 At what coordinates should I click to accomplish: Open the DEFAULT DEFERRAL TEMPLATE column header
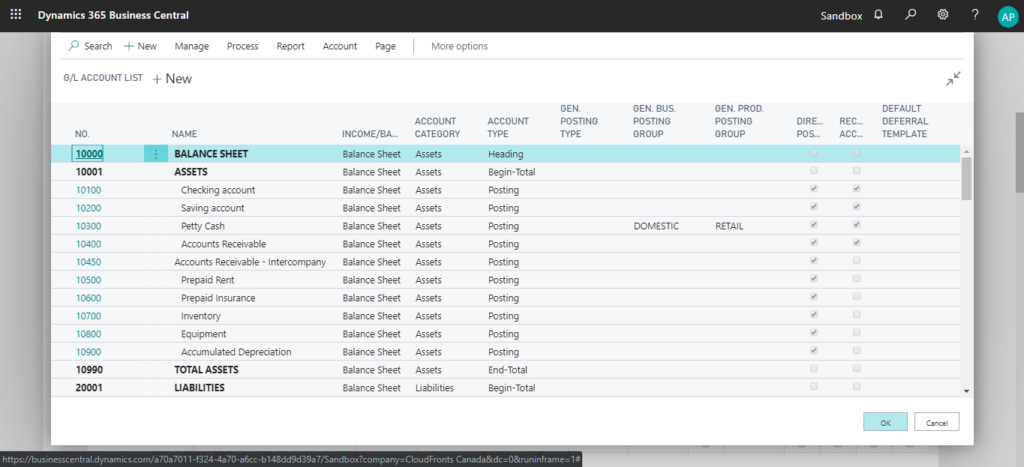905,121
